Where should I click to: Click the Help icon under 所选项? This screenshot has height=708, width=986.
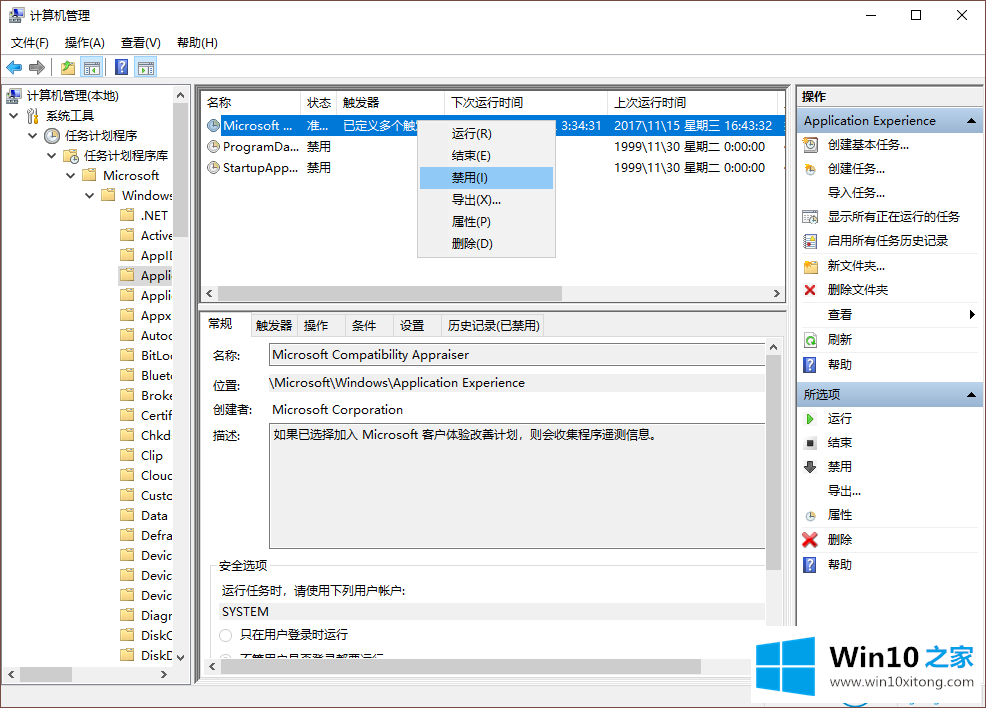(810, 565)
